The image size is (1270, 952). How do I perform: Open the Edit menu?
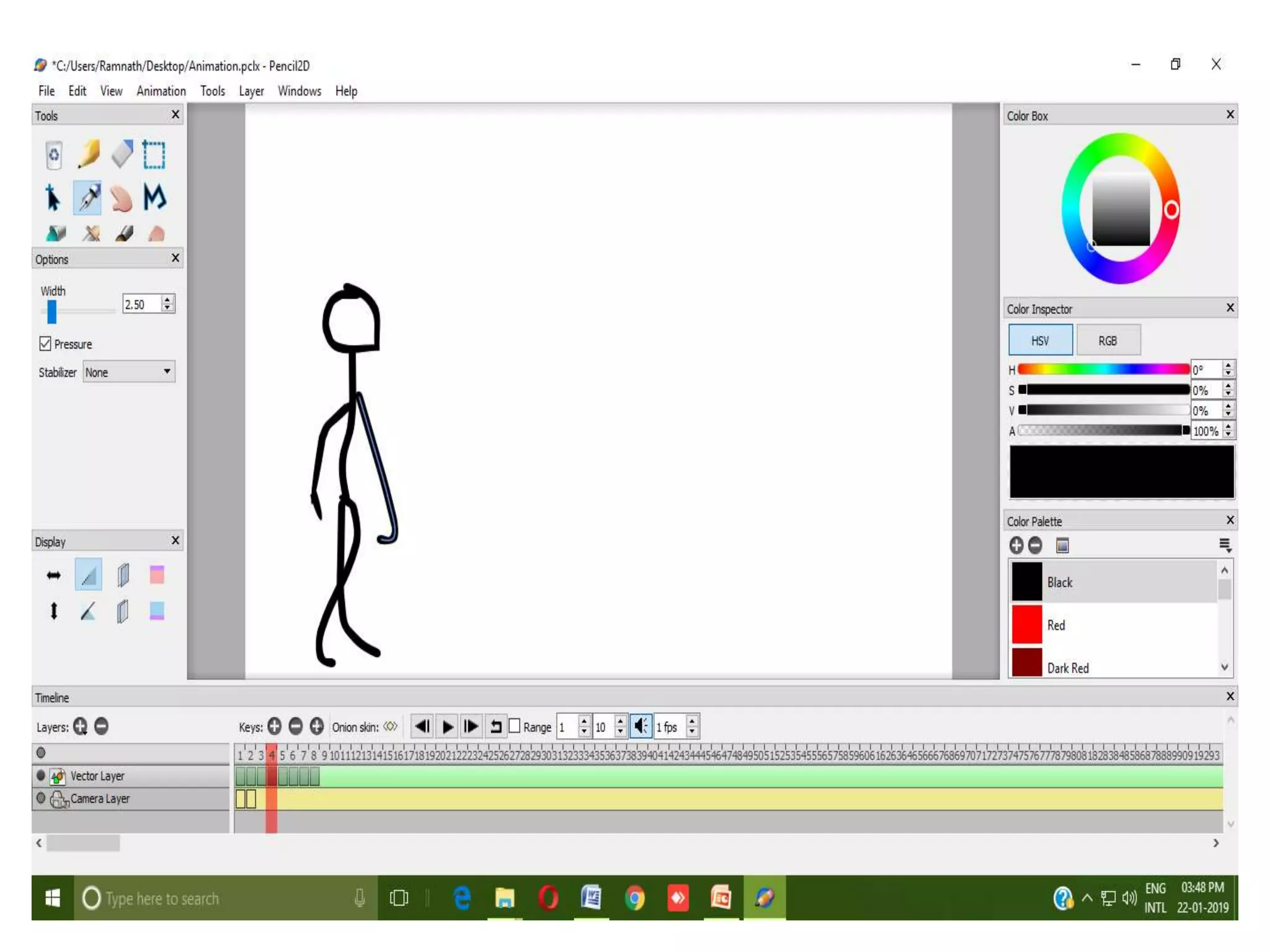(x=78, y=91)
